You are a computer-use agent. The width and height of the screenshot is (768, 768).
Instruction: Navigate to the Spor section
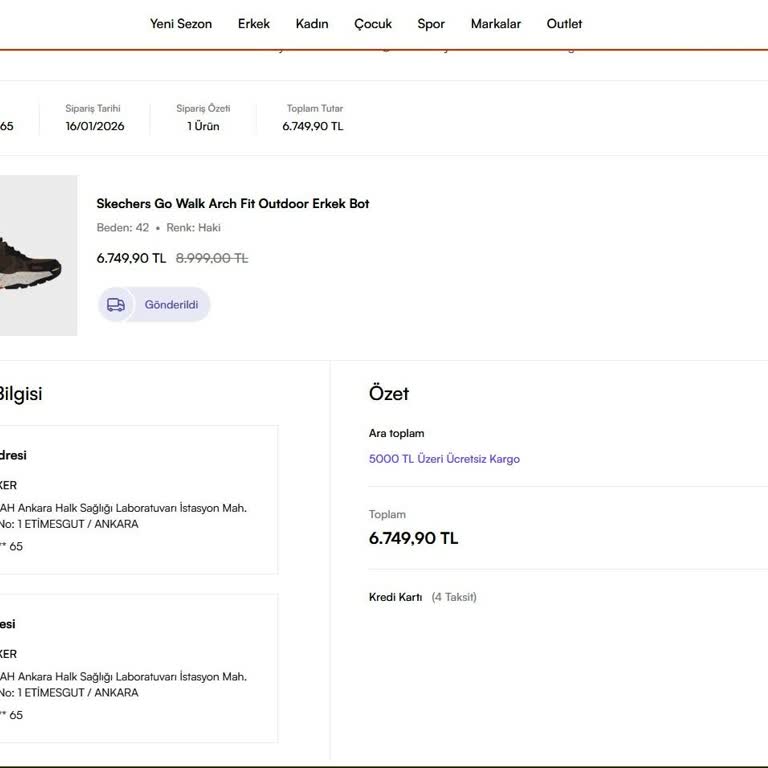[x=431, y=24]
